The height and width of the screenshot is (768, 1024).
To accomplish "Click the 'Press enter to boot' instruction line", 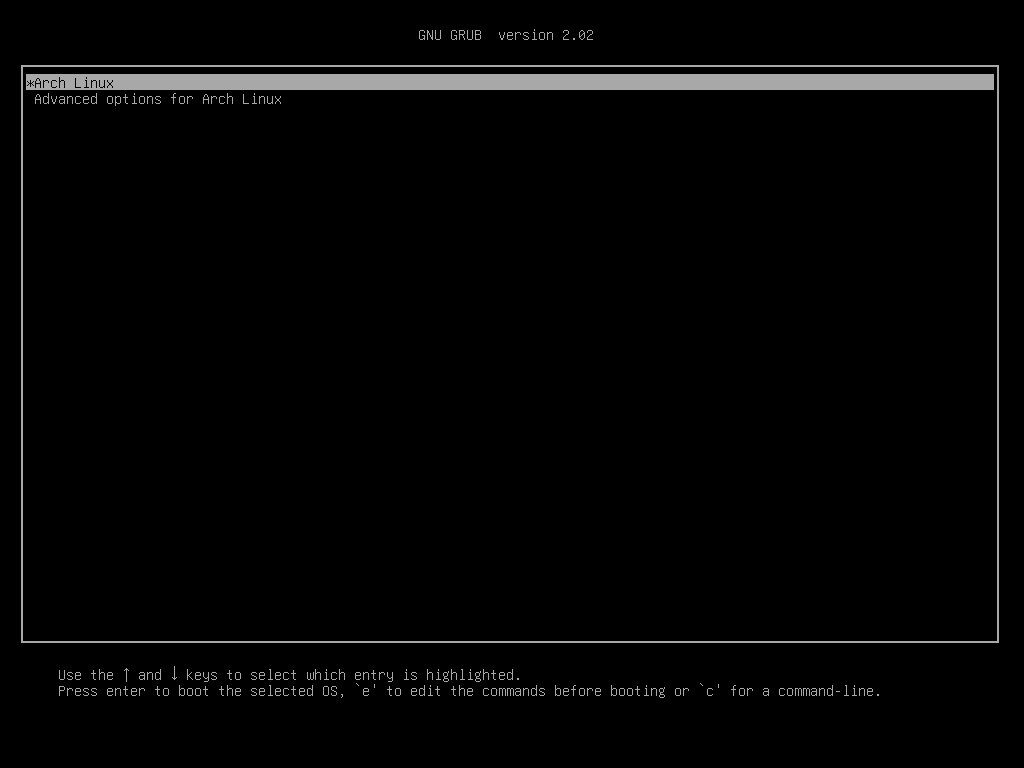I will point(470,691).
